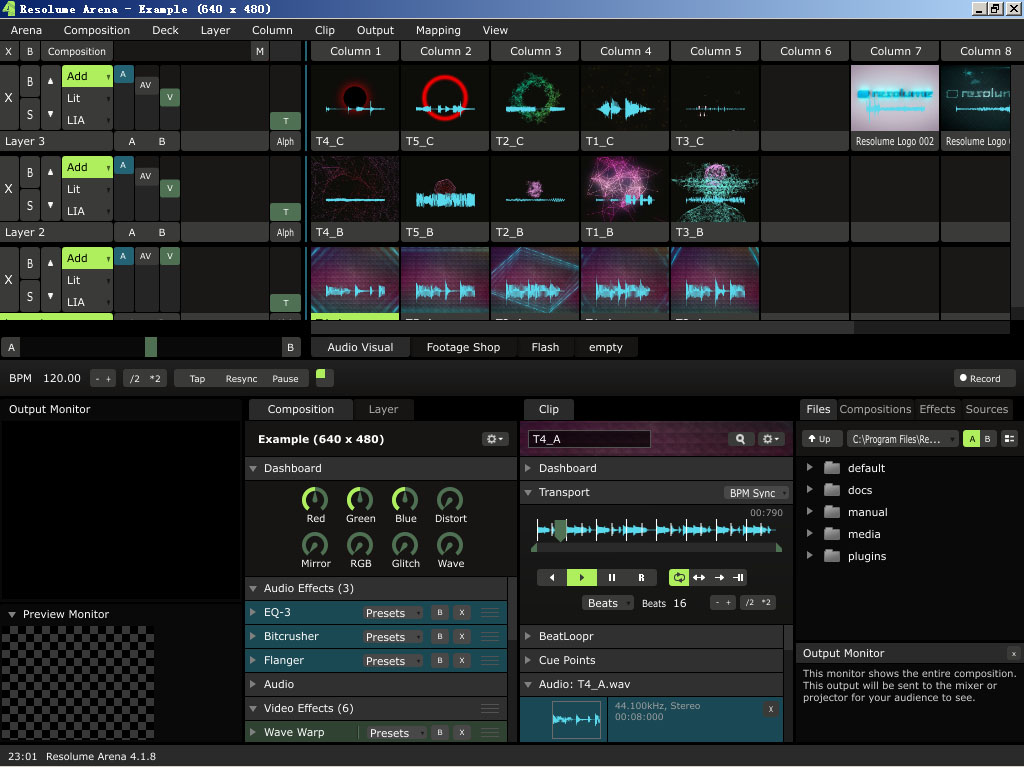Open the BPM Sync transport dropdown
Image resolution: width=1024 pixels, height=768 pixels.
pyautogui.click(x=755, y=493)
